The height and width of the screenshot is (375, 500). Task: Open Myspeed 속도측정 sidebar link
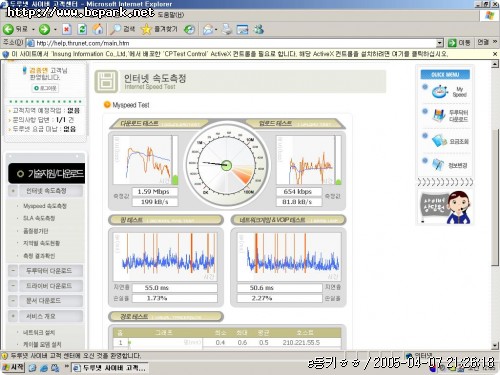pyautogui.click(x=45, y=206)
